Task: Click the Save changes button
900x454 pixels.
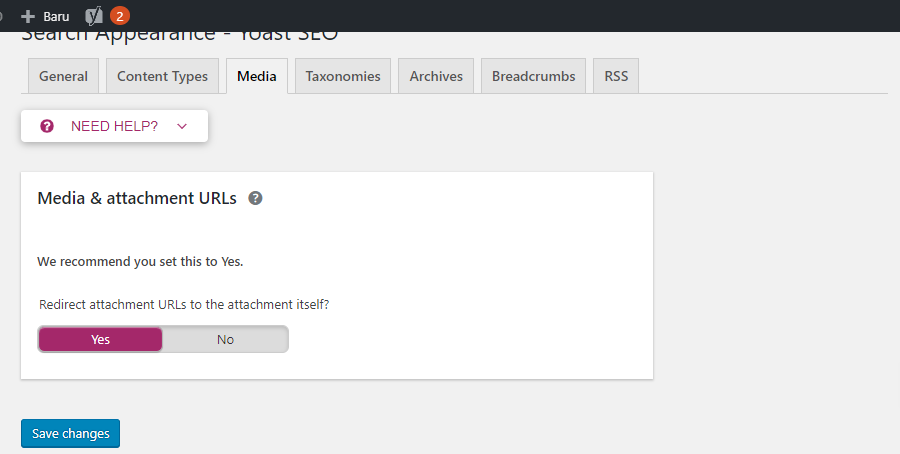Action: pyautogui.click(x=71, y=433)
